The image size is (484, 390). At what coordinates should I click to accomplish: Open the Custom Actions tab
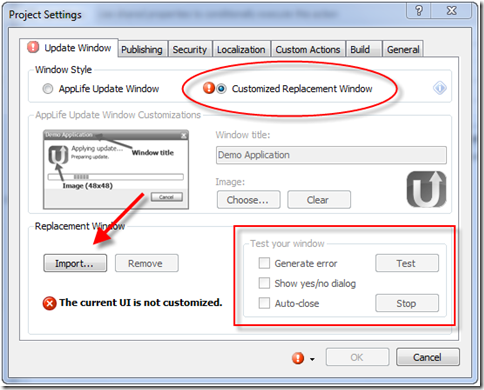(x=308, y=49)
